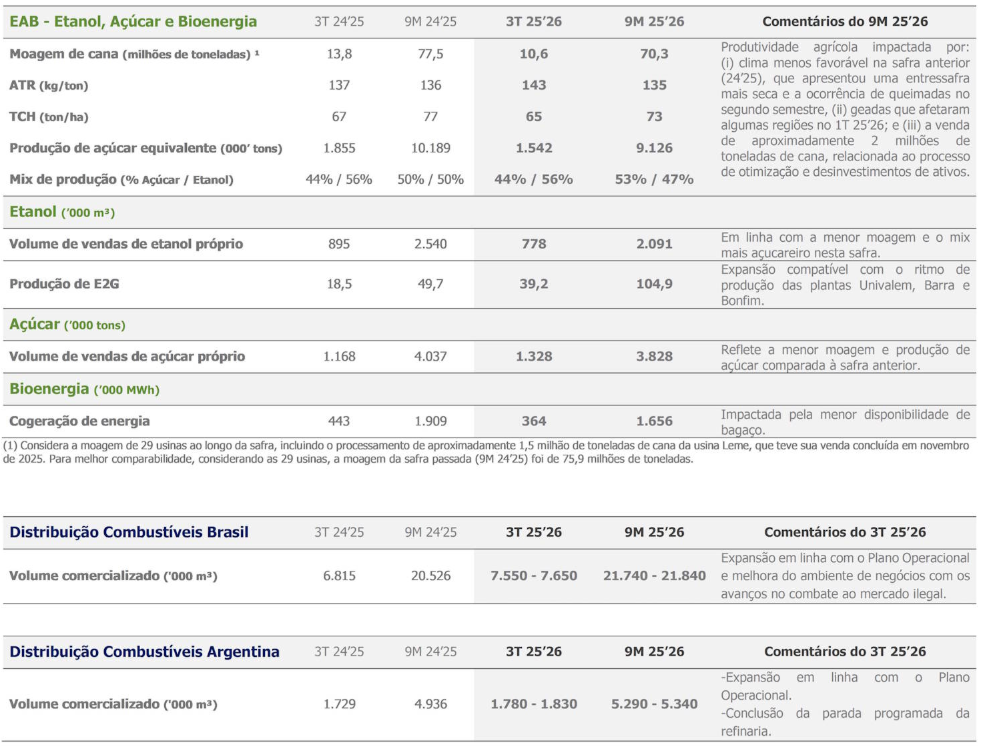Select the 'Comentários do 9M 25'26' column header
The image size is (983, 749).
tap(845, 21)
